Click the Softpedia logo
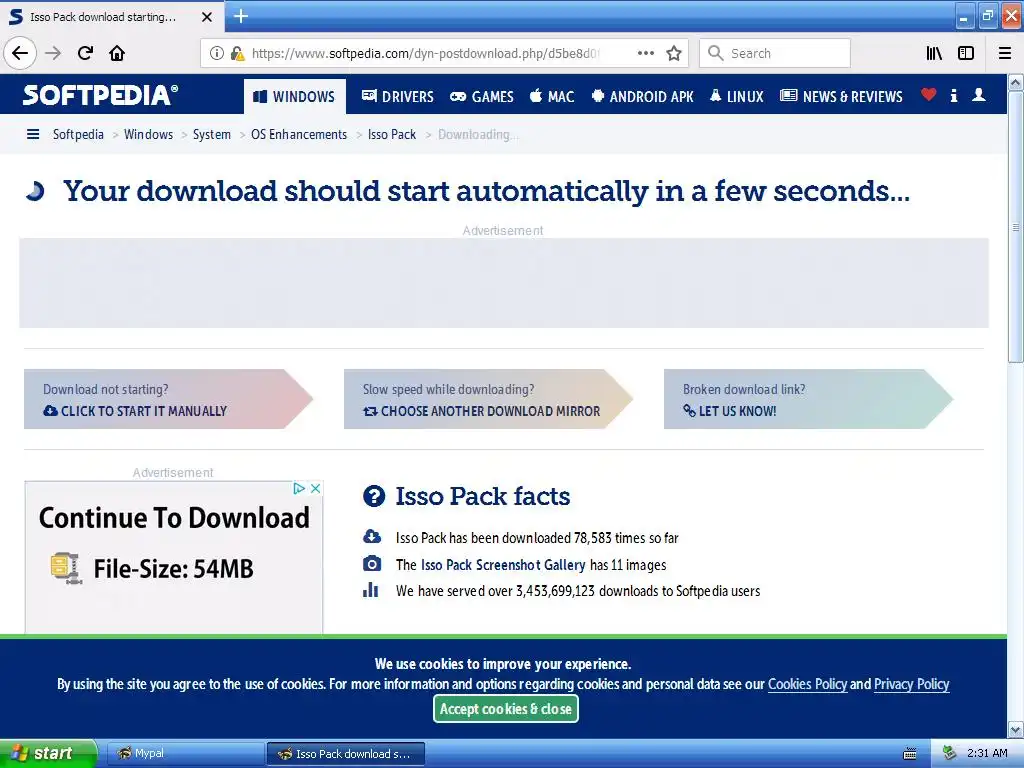1024x768 pixels. tap(101, 95)
